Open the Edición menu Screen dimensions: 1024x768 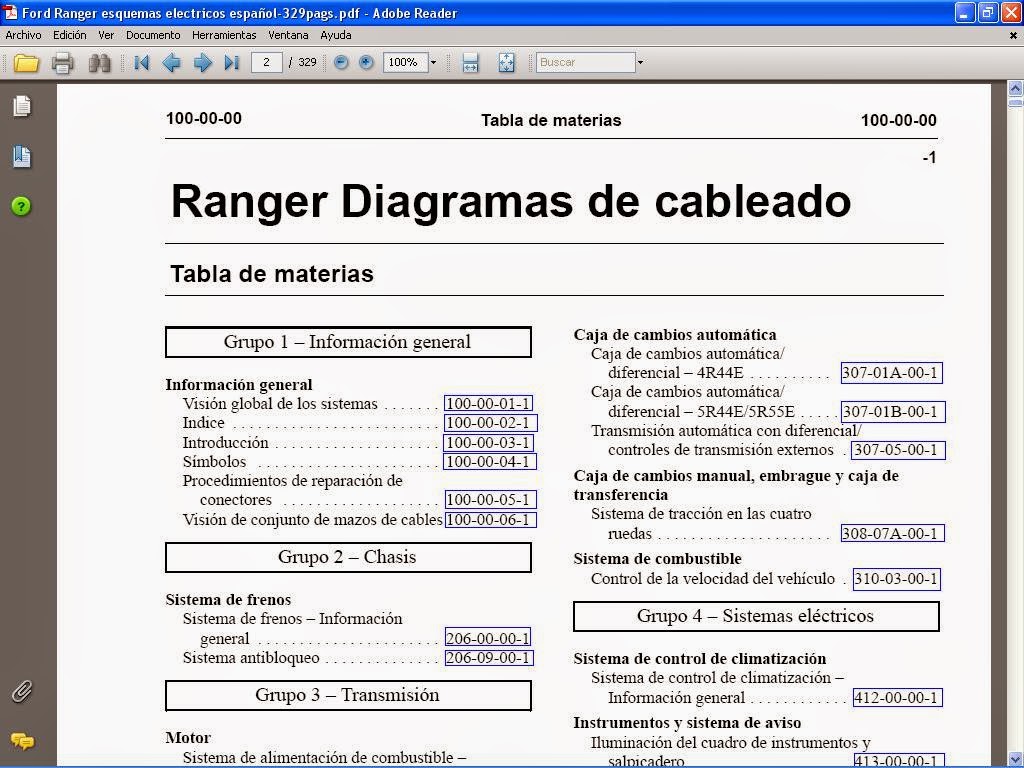(x=69, y=35)
